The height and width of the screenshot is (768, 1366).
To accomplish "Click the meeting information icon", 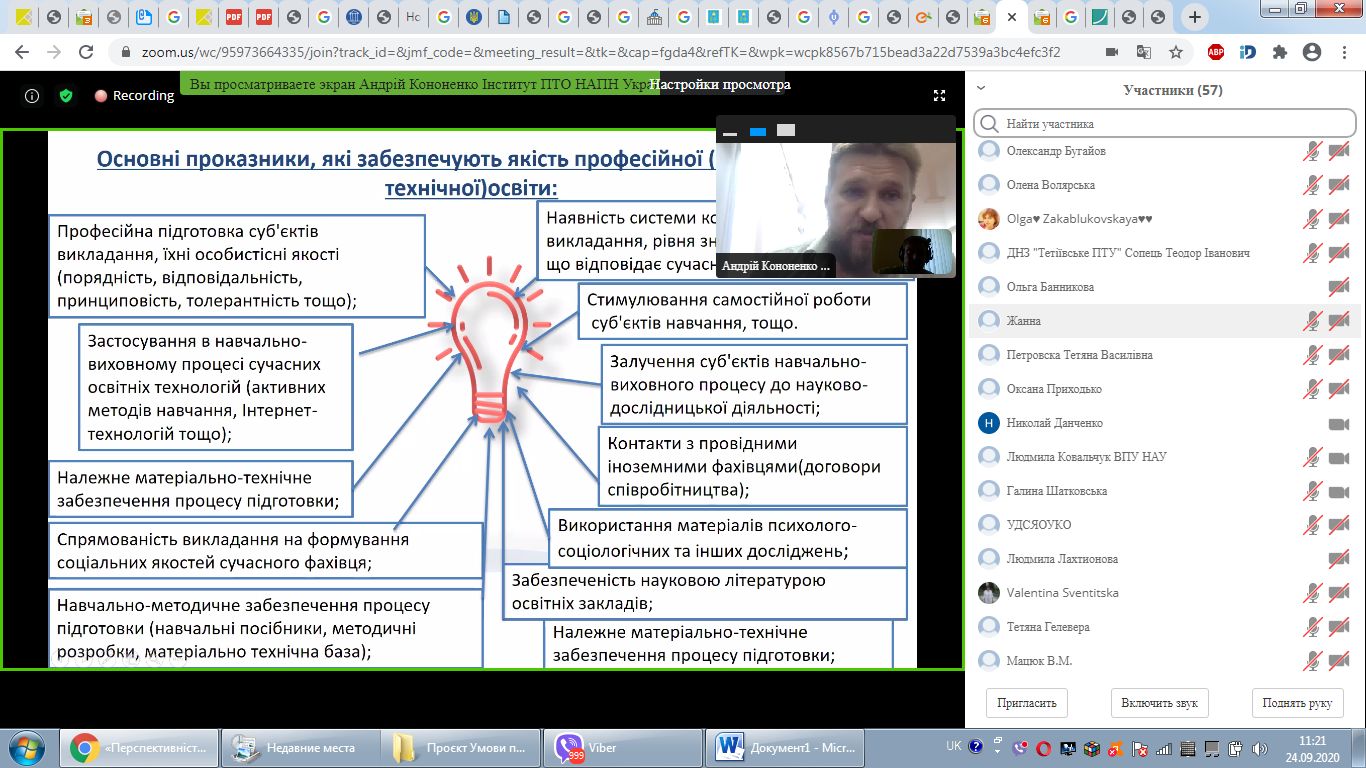I will [32, 96].
